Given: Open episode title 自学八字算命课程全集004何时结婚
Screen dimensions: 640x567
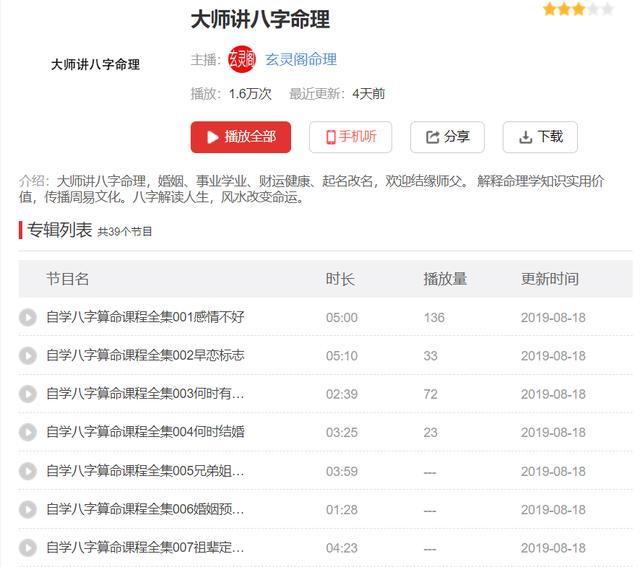Looking at the screenshot, I should 145,432.
